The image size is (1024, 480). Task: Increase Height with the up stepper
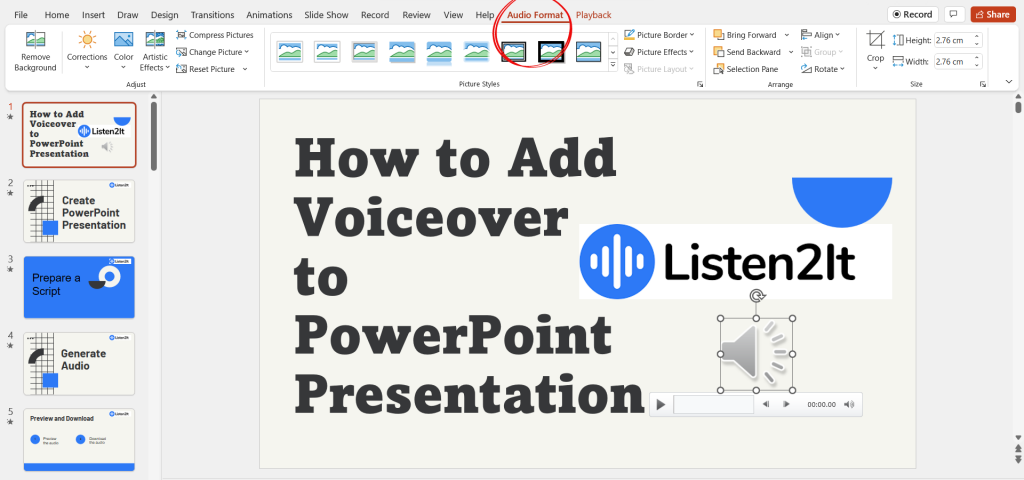(x=977, y=37)
